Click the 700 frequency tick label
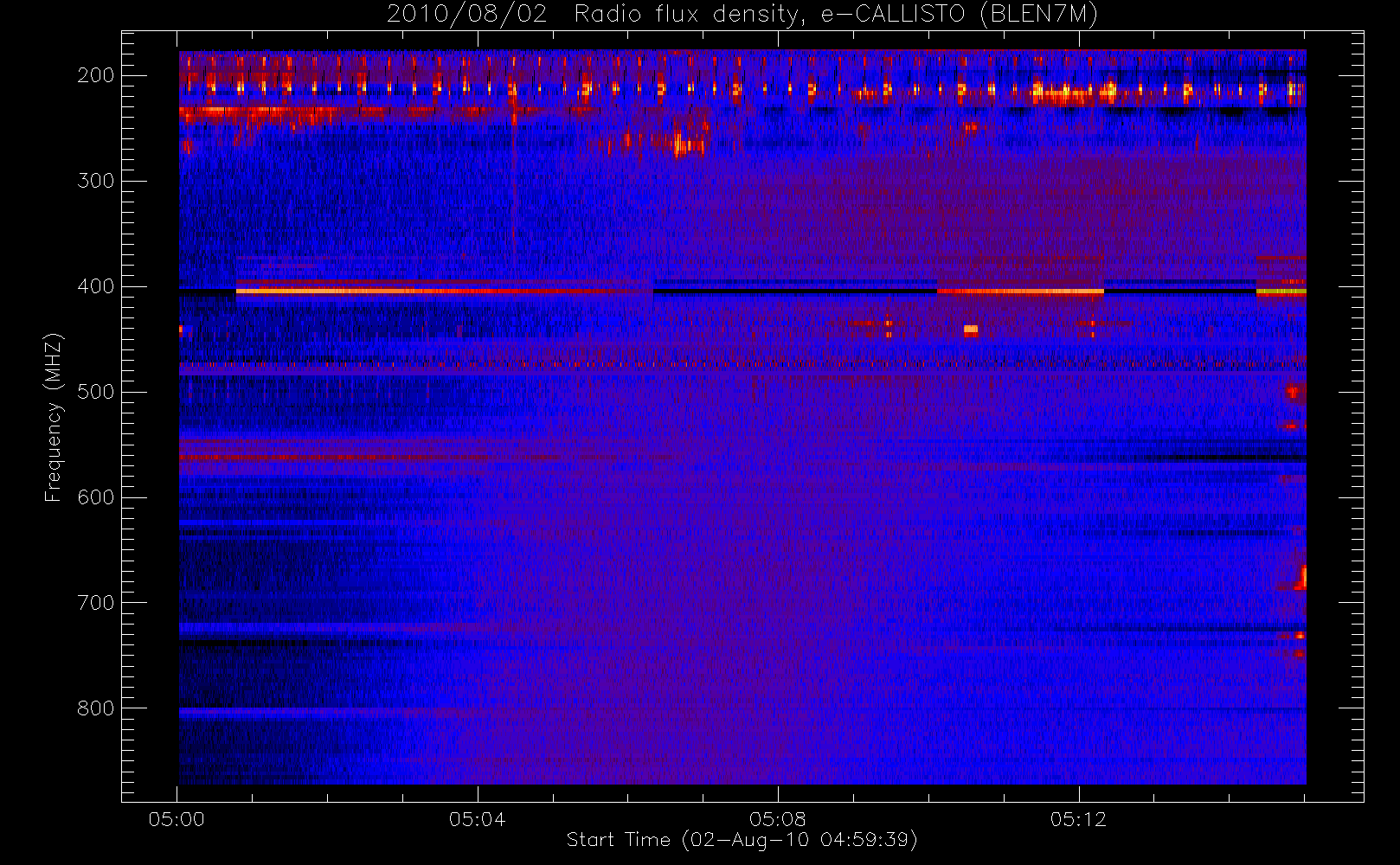The height and width of the screenshot is (865, 1400). [96, 603]
